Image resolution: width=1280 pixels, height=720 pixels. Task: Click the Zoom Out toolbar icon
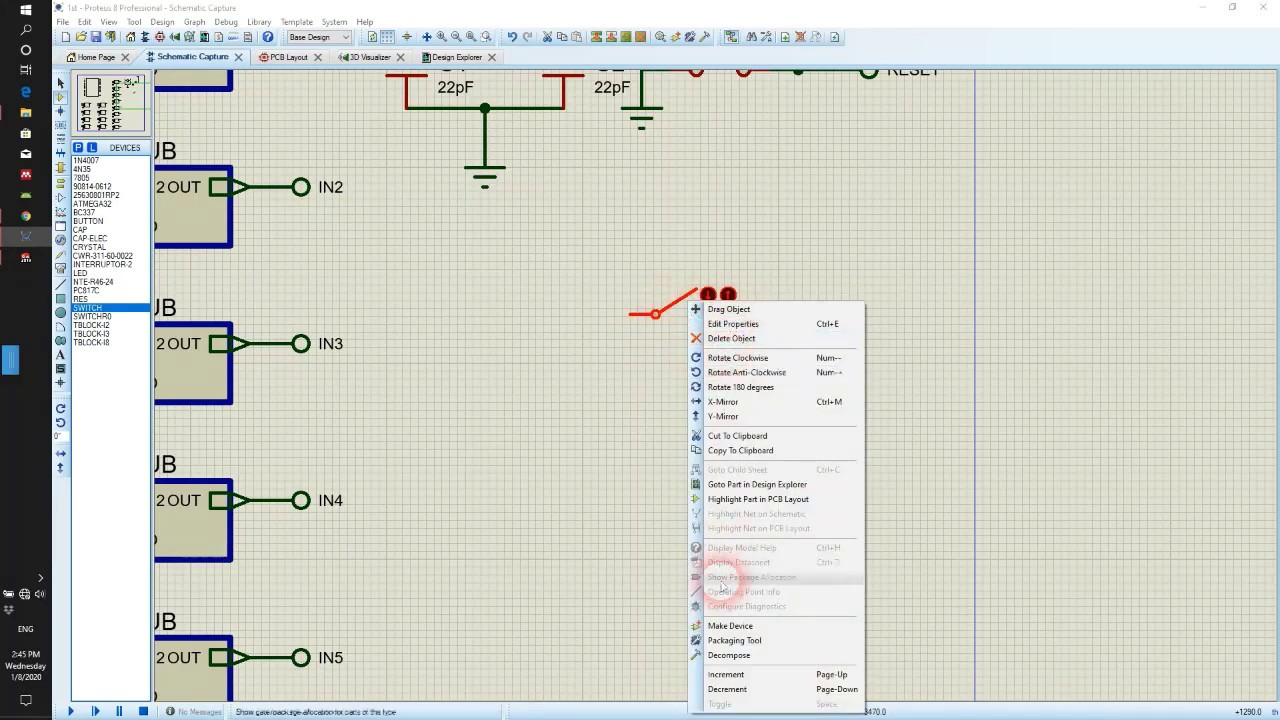pos(456,37)
